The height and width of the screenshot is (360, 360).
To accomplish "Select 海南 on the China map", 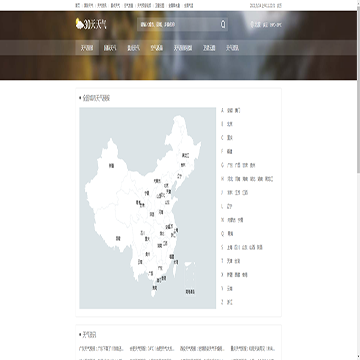I will (x=155, y=287).
